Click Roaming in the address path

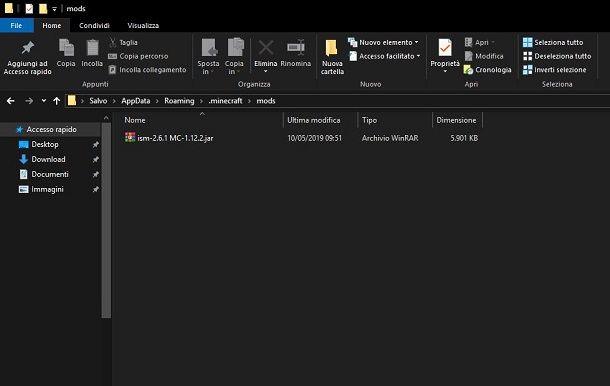(x=179, y=101)
